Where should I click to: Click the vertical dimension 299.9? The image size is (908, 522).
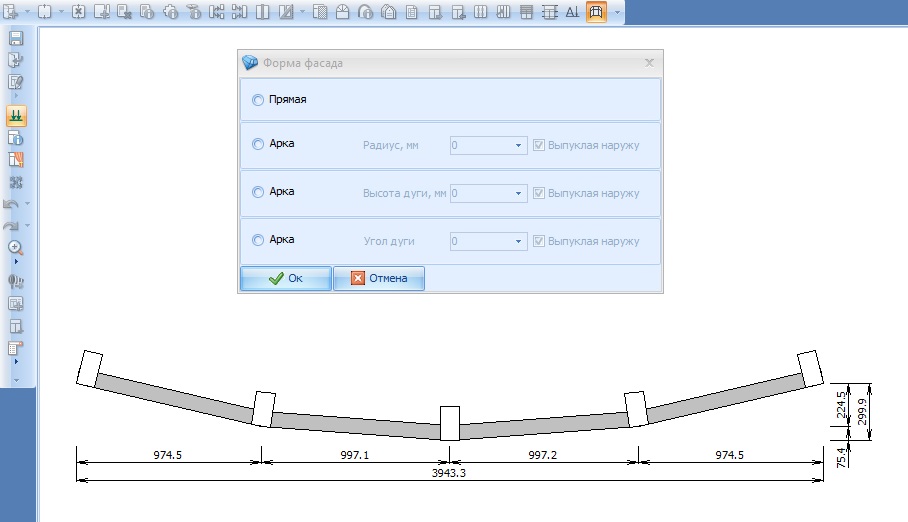pos(862,412)
